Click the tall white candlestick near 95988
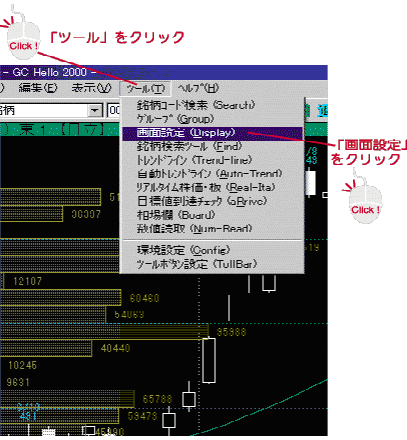Screen dimensions: 407x440 click(209, 360)
